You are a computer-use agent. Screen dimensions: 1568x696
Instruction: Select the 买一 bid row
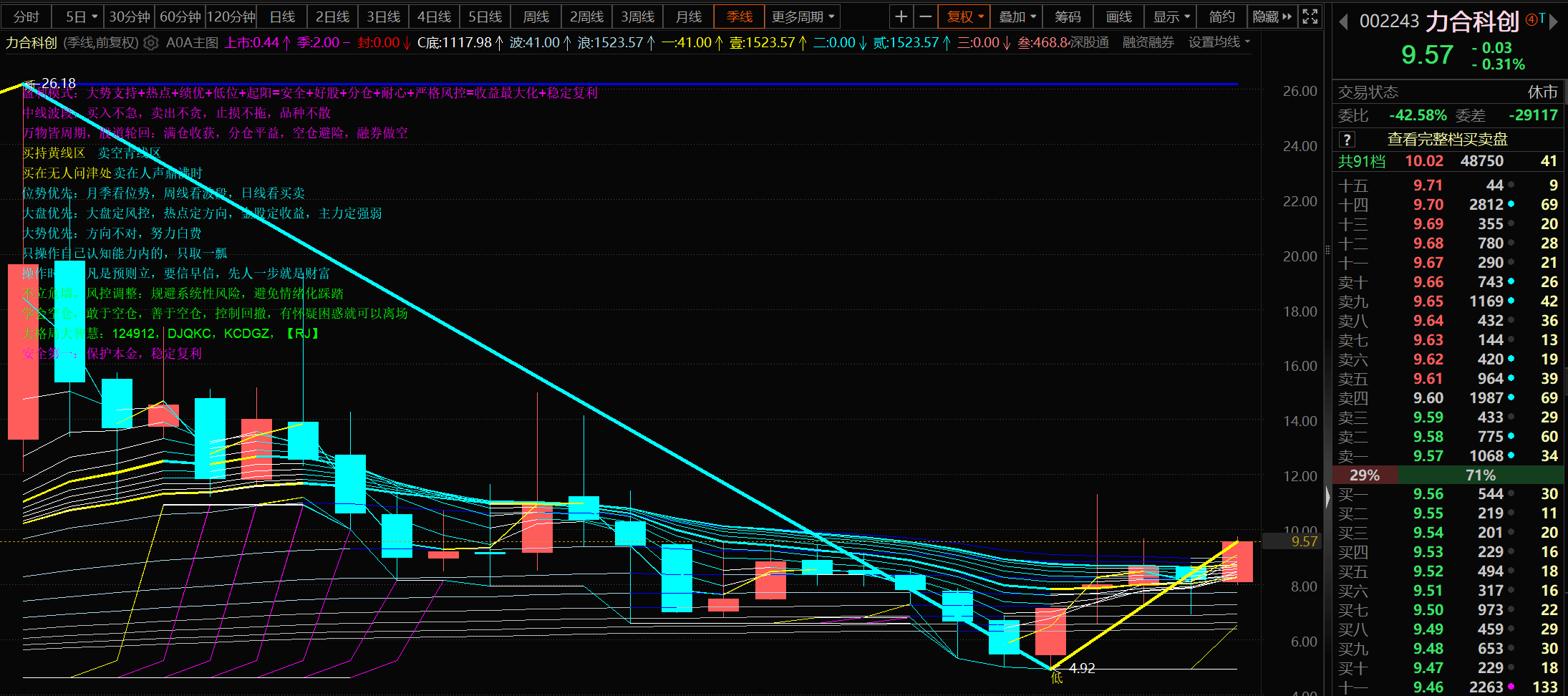click(x=1448, y=494)
